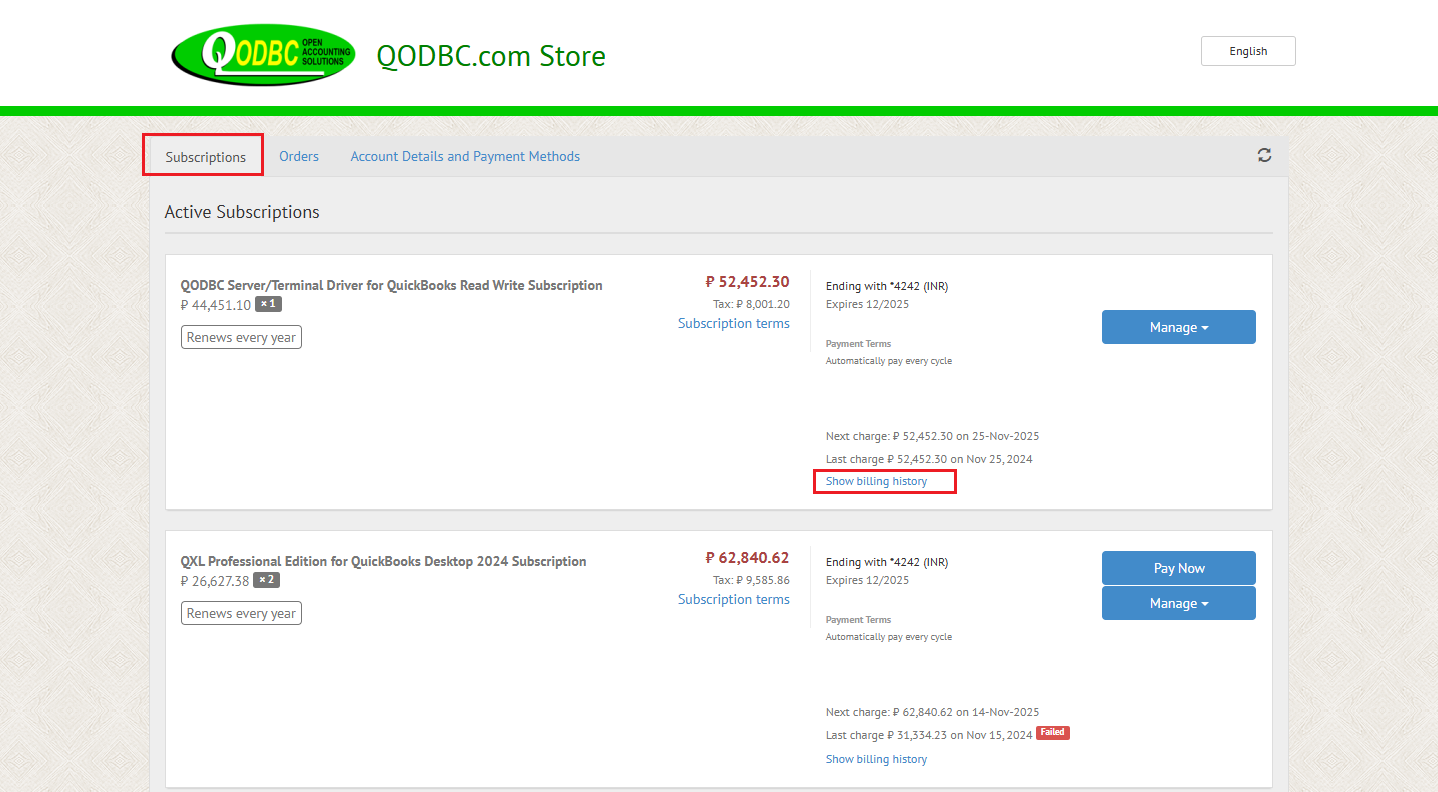Image resolution: width=1438 pixels, height=792 pixels.
Task: Click the QODBC.com Store title
Action: pyautogui.click(x=491, y=55)
